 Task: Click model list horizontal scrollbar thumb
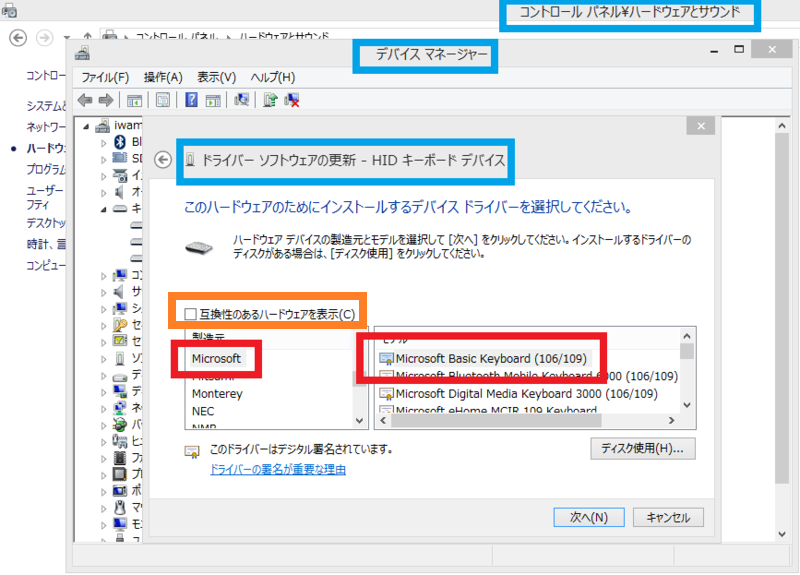497,421
